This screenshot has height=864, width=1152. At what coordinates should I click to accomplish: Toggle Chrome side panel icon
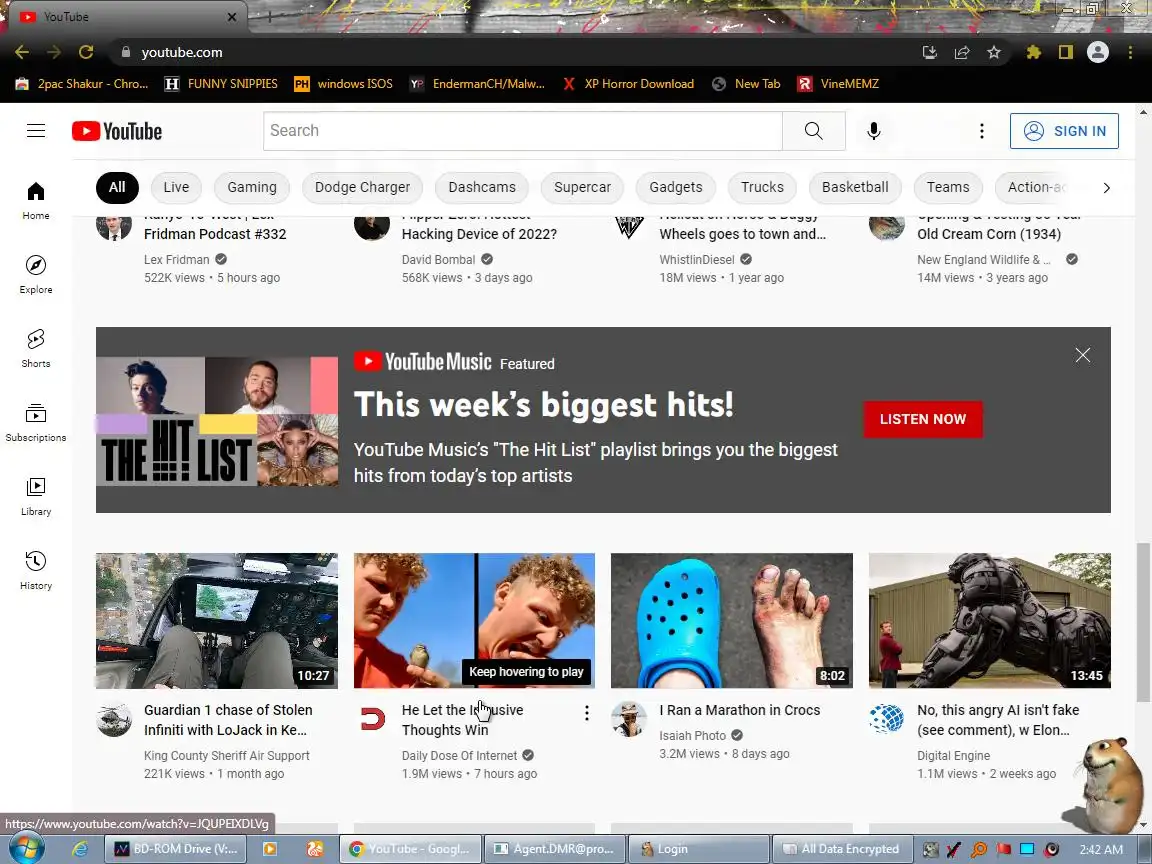1065,52
